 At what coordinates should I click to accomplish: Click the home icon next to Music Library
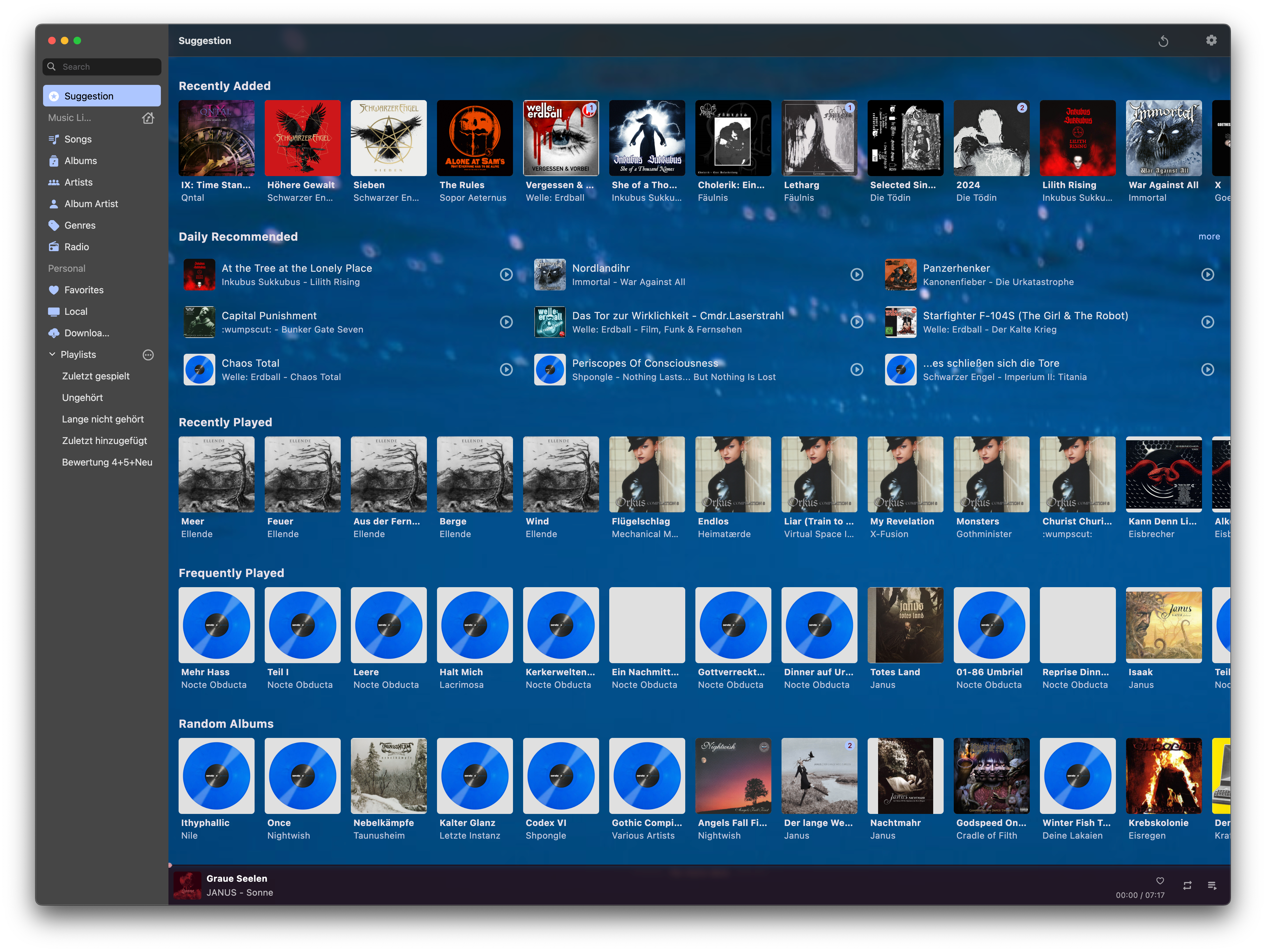(x=148, y=118)
